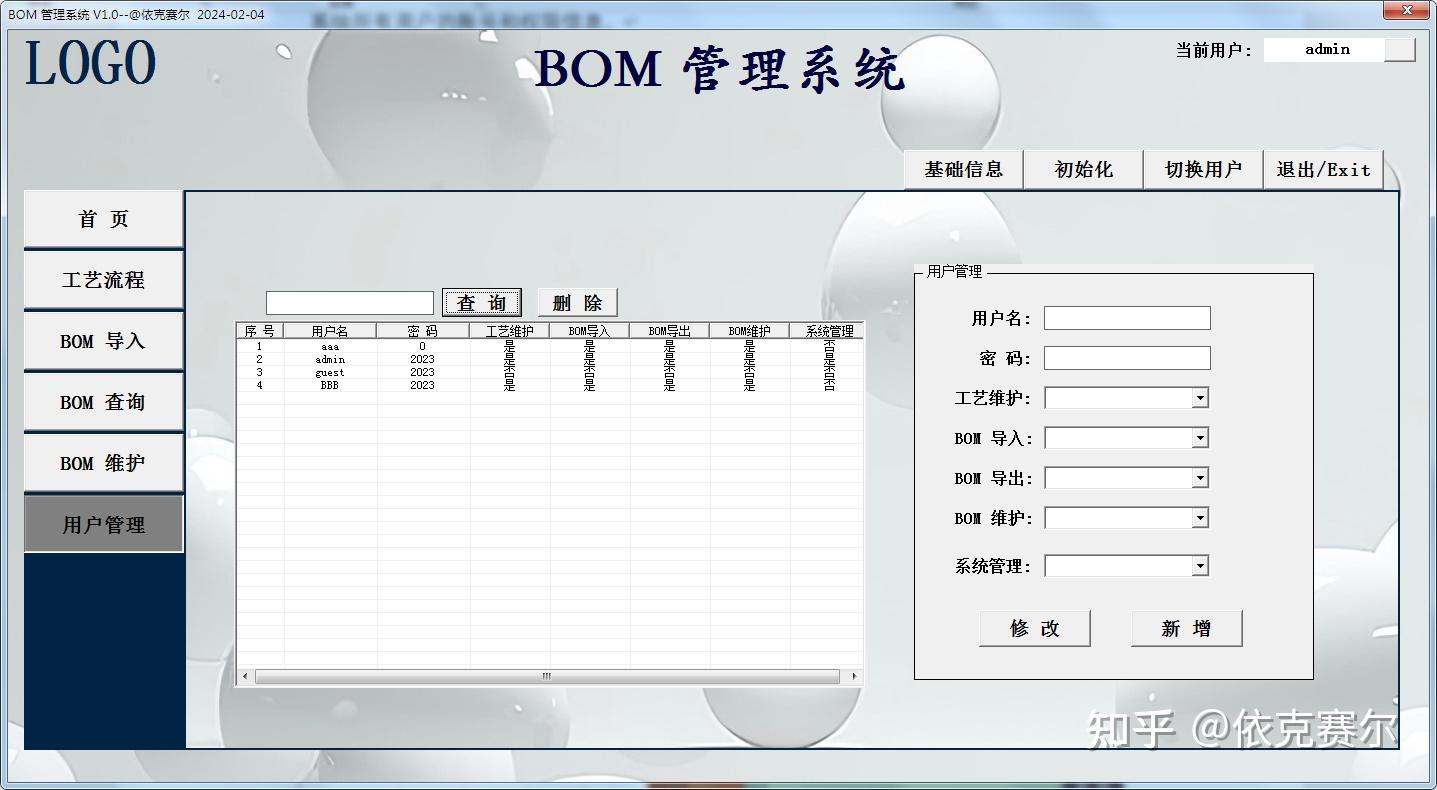1437x790 pixels.
Task: Expand the 系统管理 dropdown
Action: [x=1200, y=565]
